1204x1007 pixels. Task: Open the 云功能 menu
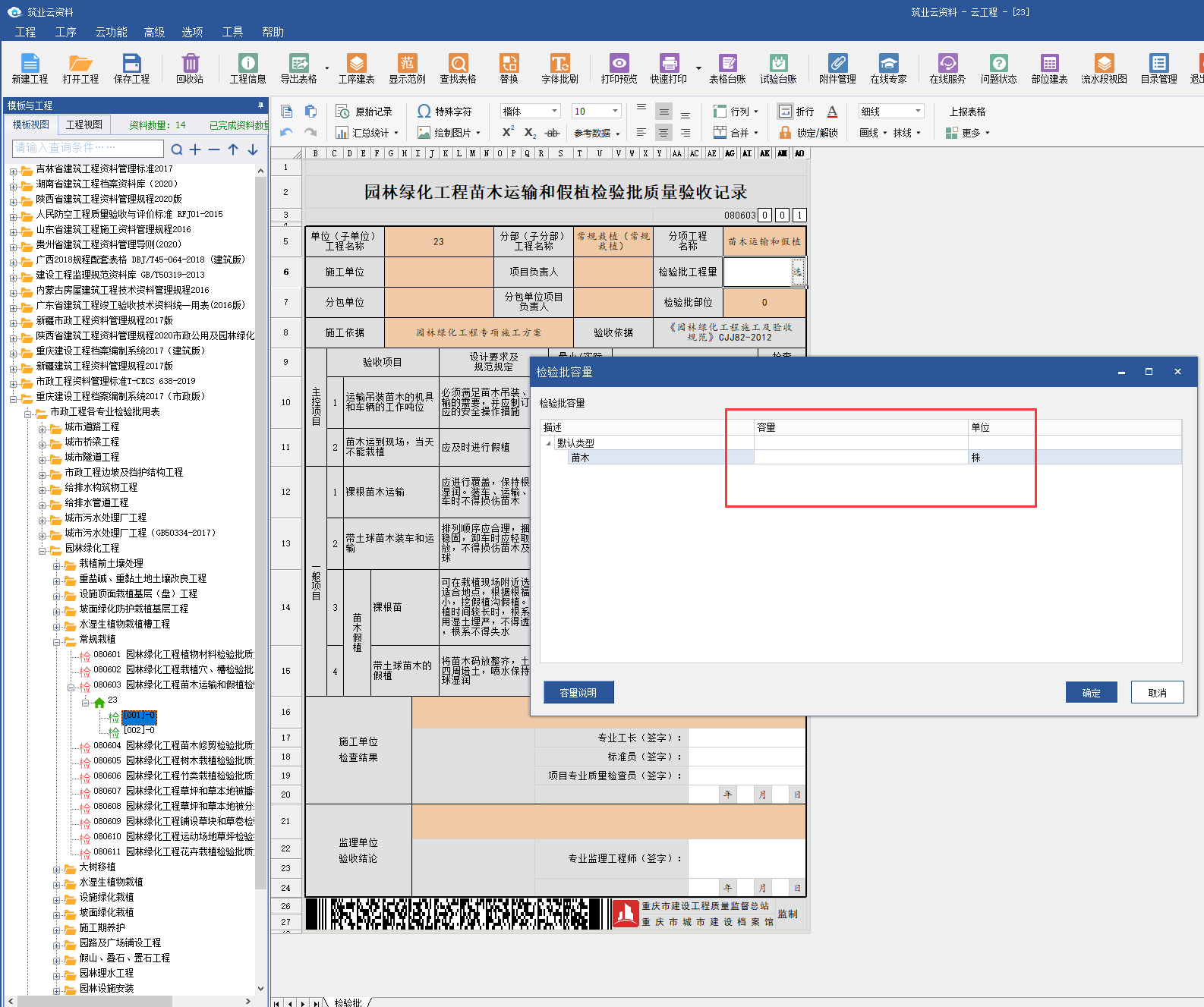tap(111, 32)
